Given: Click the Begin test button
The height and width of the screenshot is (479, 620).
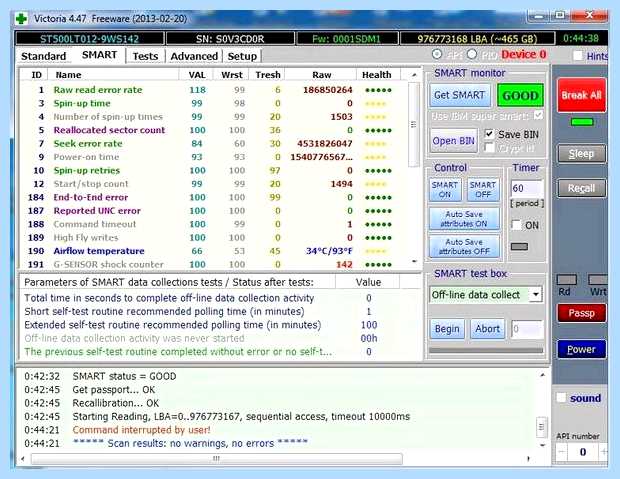Looking at the screenshot, I should coord(447,329).
